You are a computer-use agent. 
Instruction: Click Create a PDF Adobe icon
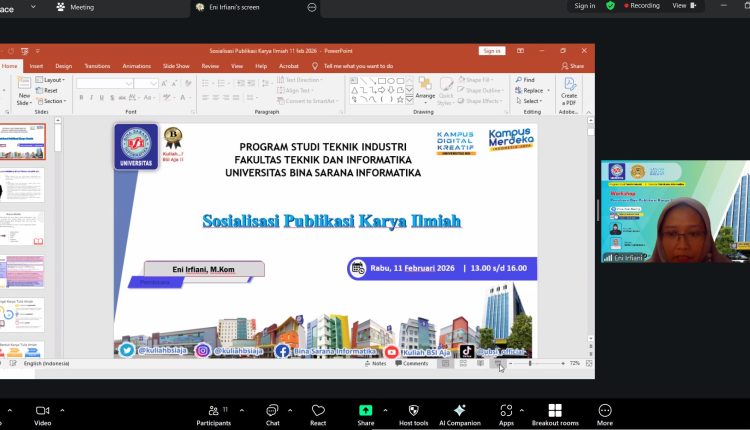pyautogui.click(x=569, y=92)
